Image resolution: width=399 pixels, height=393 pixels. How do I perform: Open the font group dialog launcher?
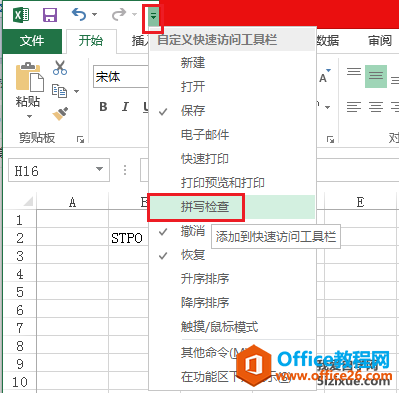point(330,139)
